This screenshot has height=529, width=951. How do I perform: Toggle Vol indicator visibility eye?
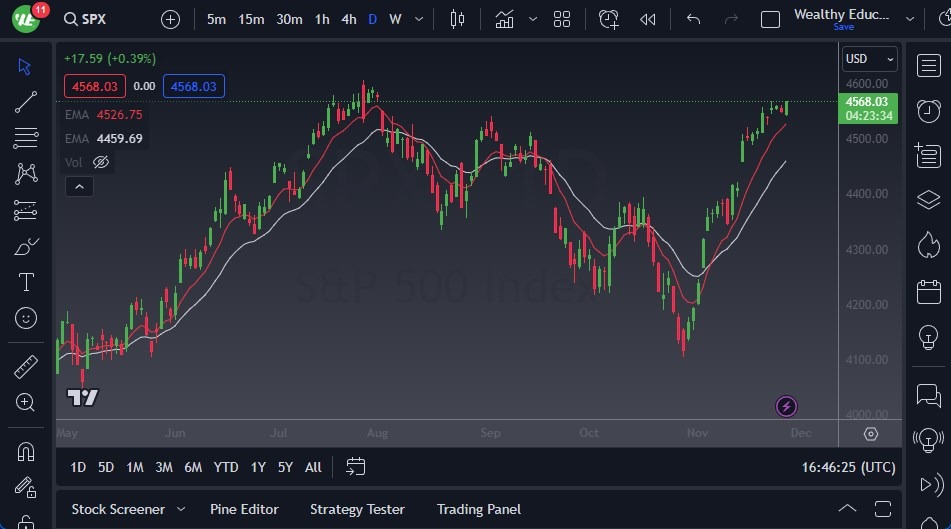[x=101, y=162]
